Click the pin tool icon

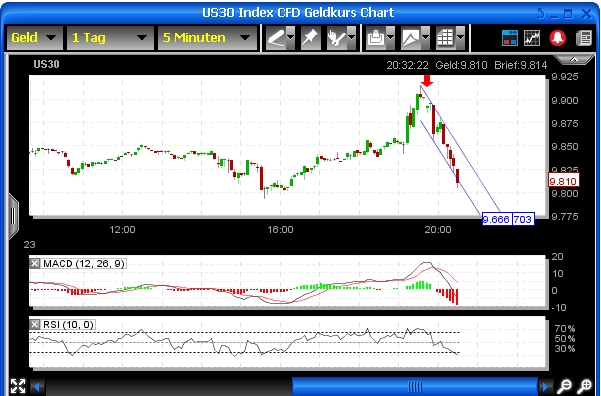310,38
